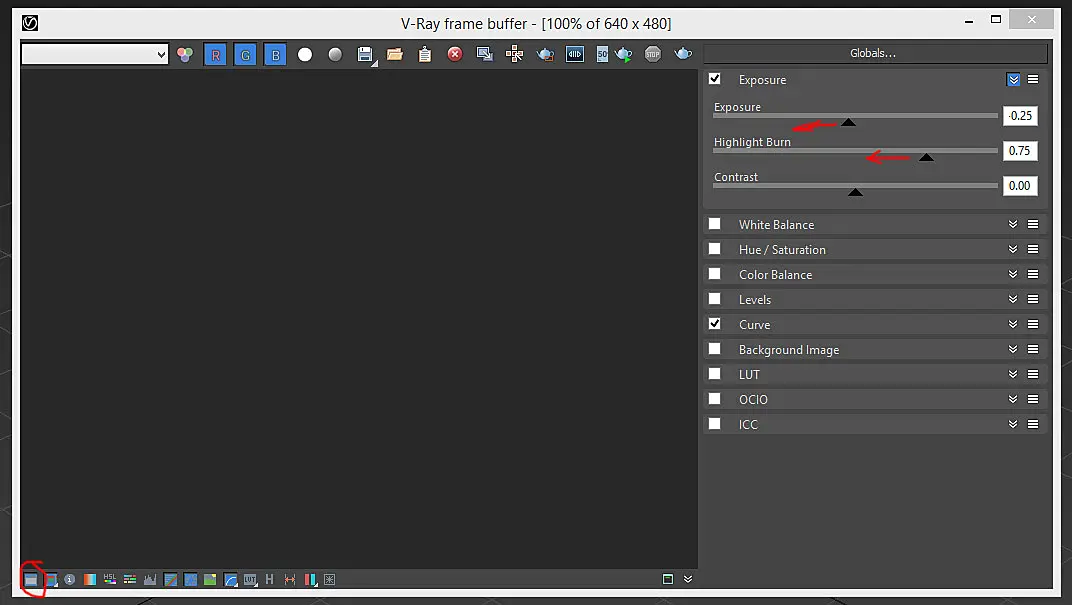Duplicate to host frame buffer icon
The width and height of the screenshot is (1072, 605).
point(485,55)
